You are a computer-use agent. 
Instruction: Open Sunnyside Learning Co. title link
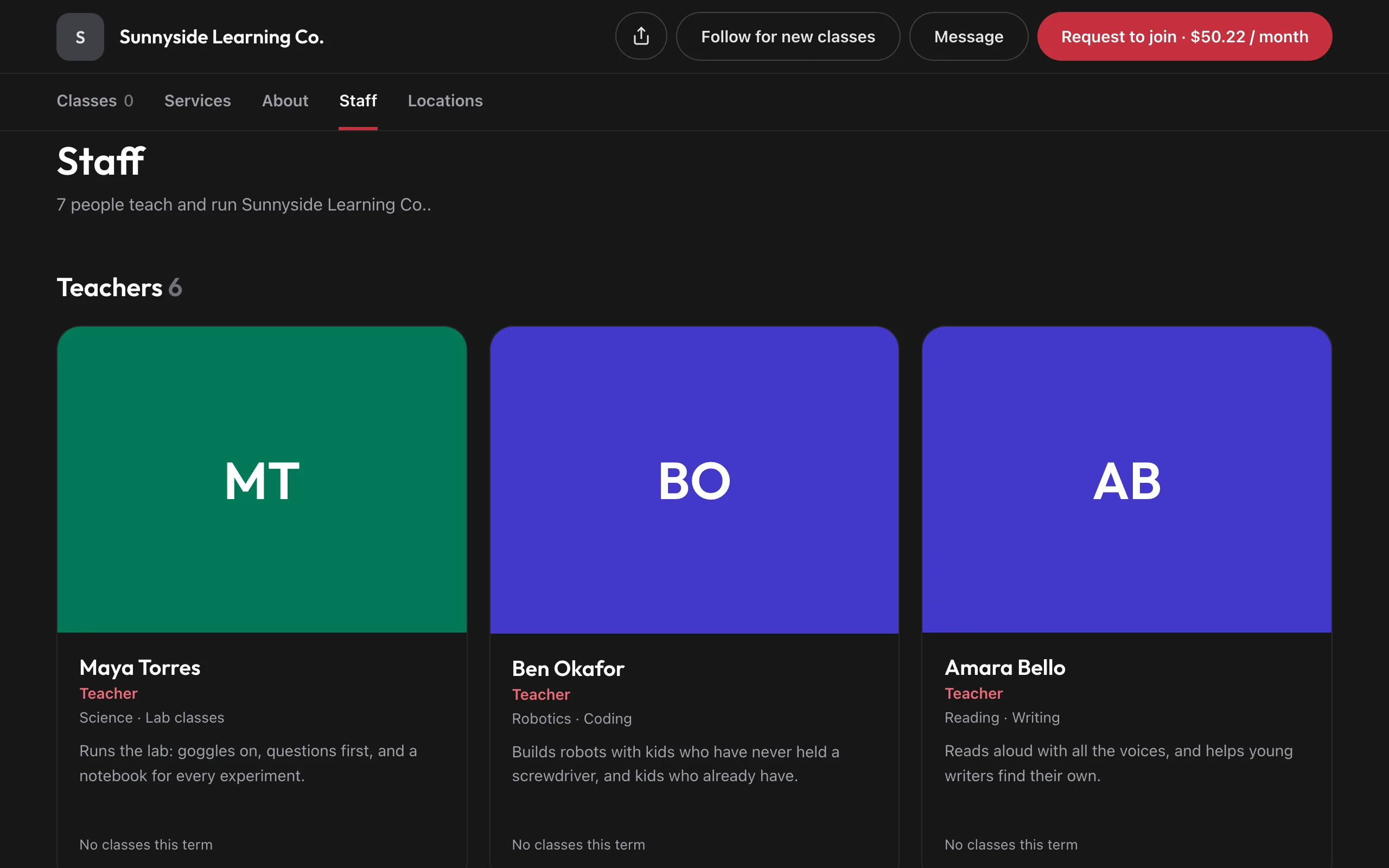221,37
